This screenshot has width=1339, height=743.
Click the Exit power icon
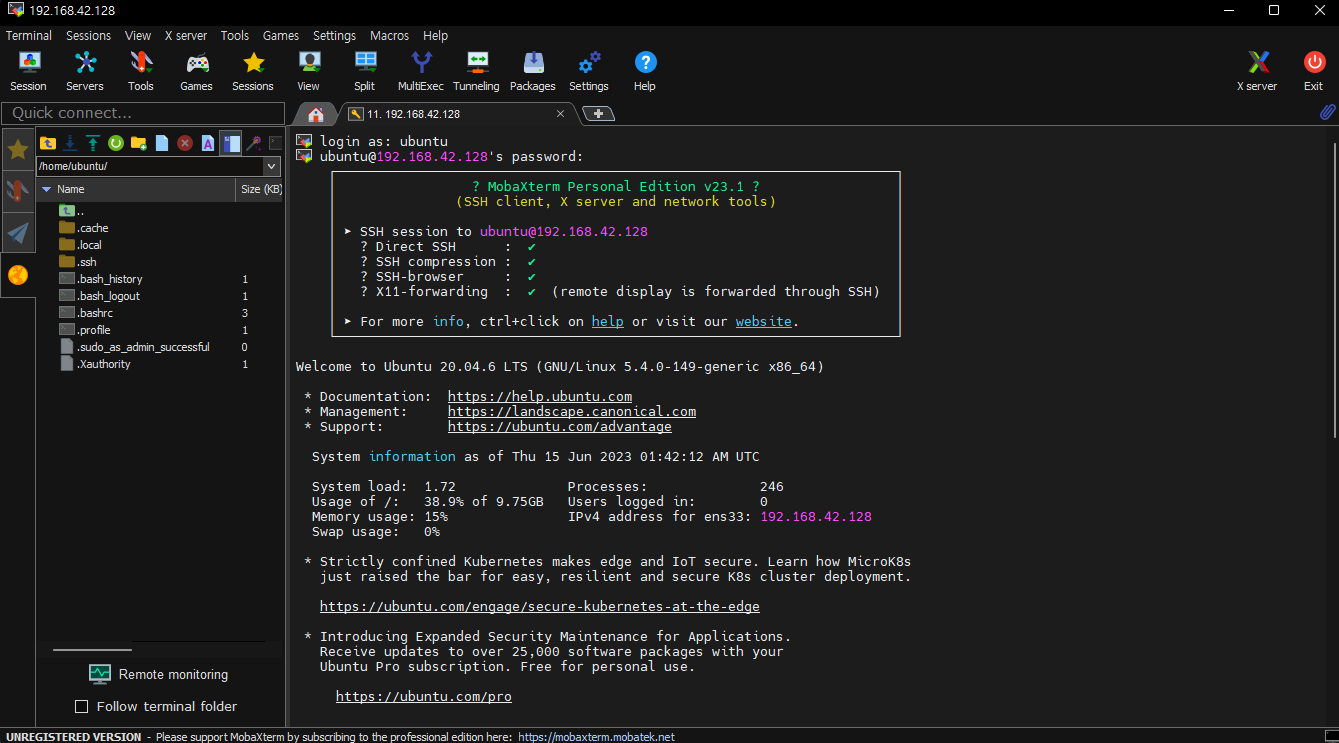click(1314, 71)
